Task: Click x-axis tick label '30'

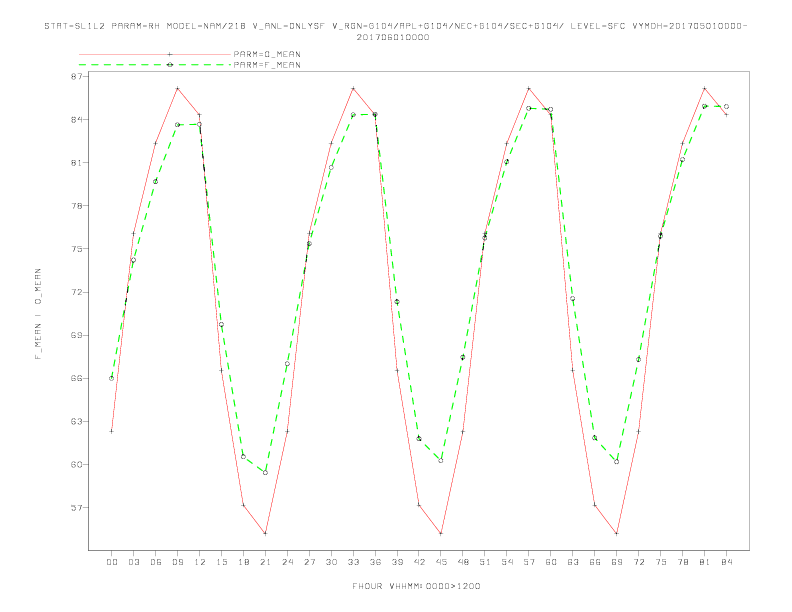Action: click(x=331, y=562)
